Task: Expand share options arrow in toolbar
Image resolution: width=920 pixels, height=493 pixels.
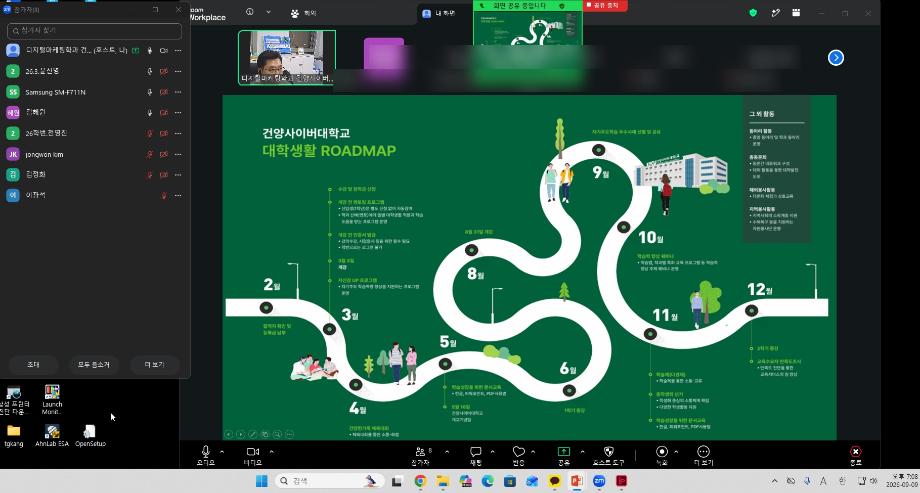Action: pos(582,452)
